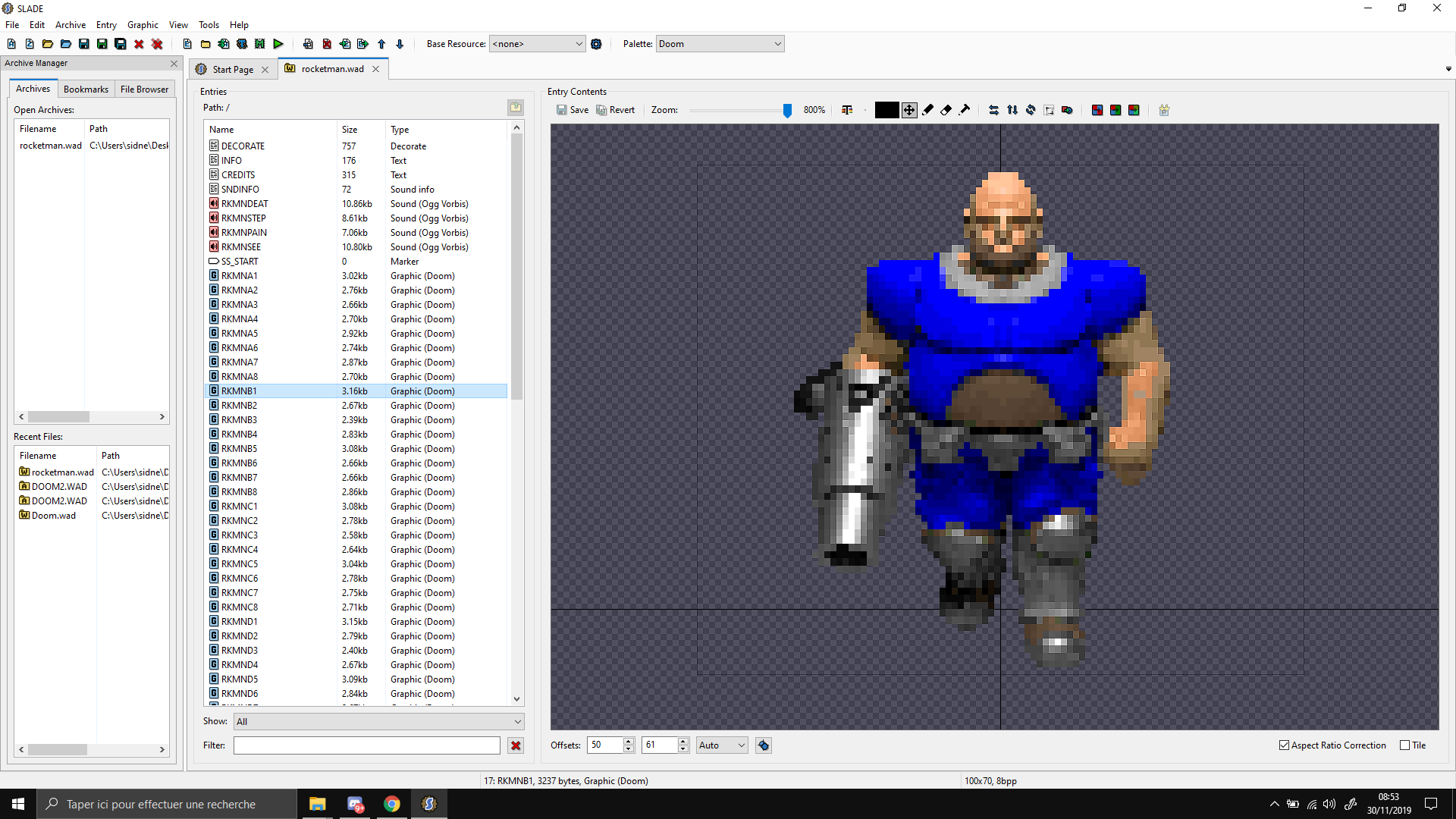
Task: Open base resource settings gear icon
Action: 596,44
